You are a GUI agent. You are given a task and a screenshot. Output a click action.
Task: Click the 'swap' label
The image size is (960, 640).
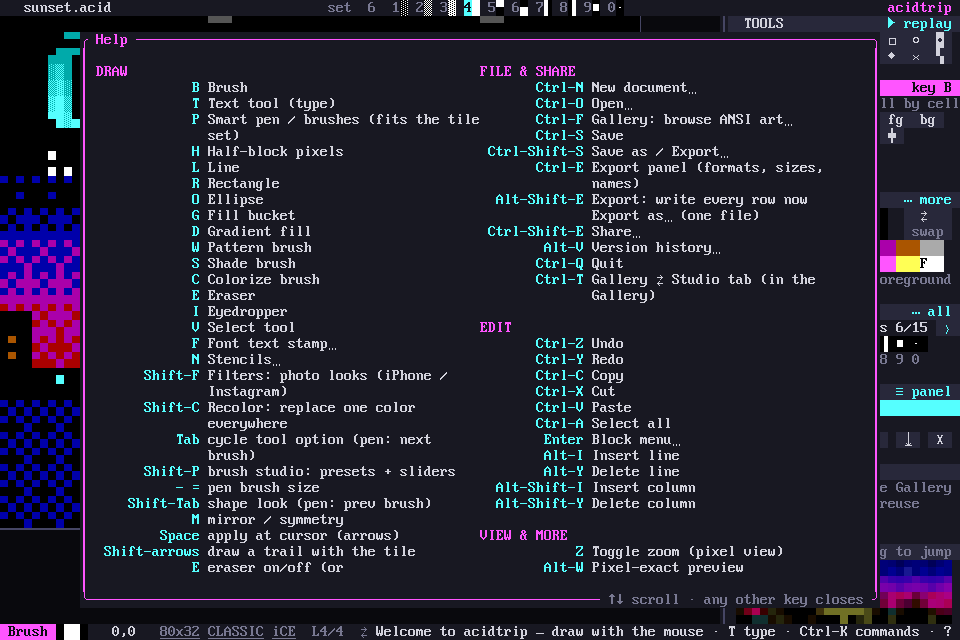point(928,232)
